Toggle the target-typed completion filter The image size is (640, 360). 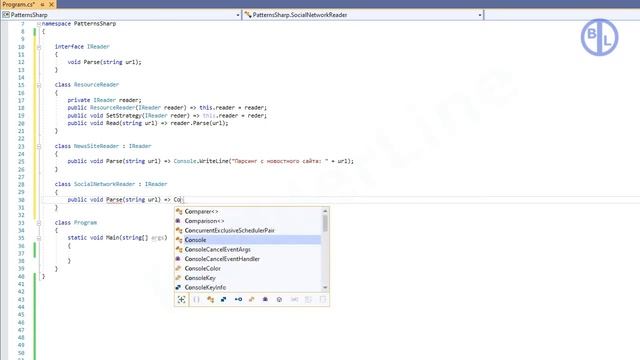(182, 300)
